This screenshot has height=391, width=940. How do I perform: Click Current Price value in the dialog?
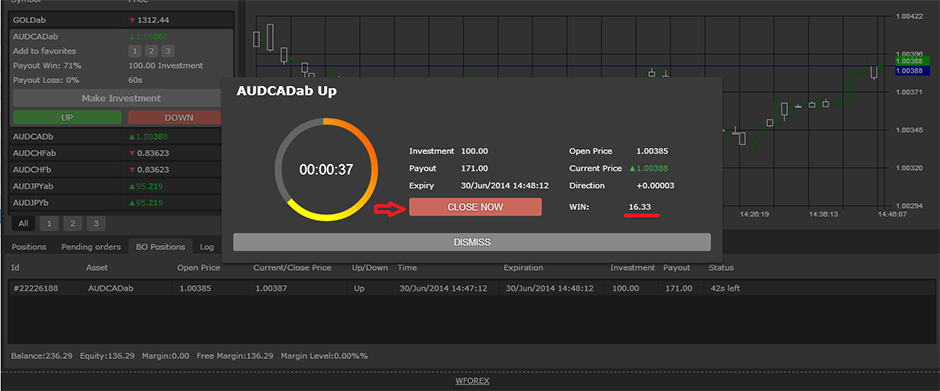pos(649,169)
